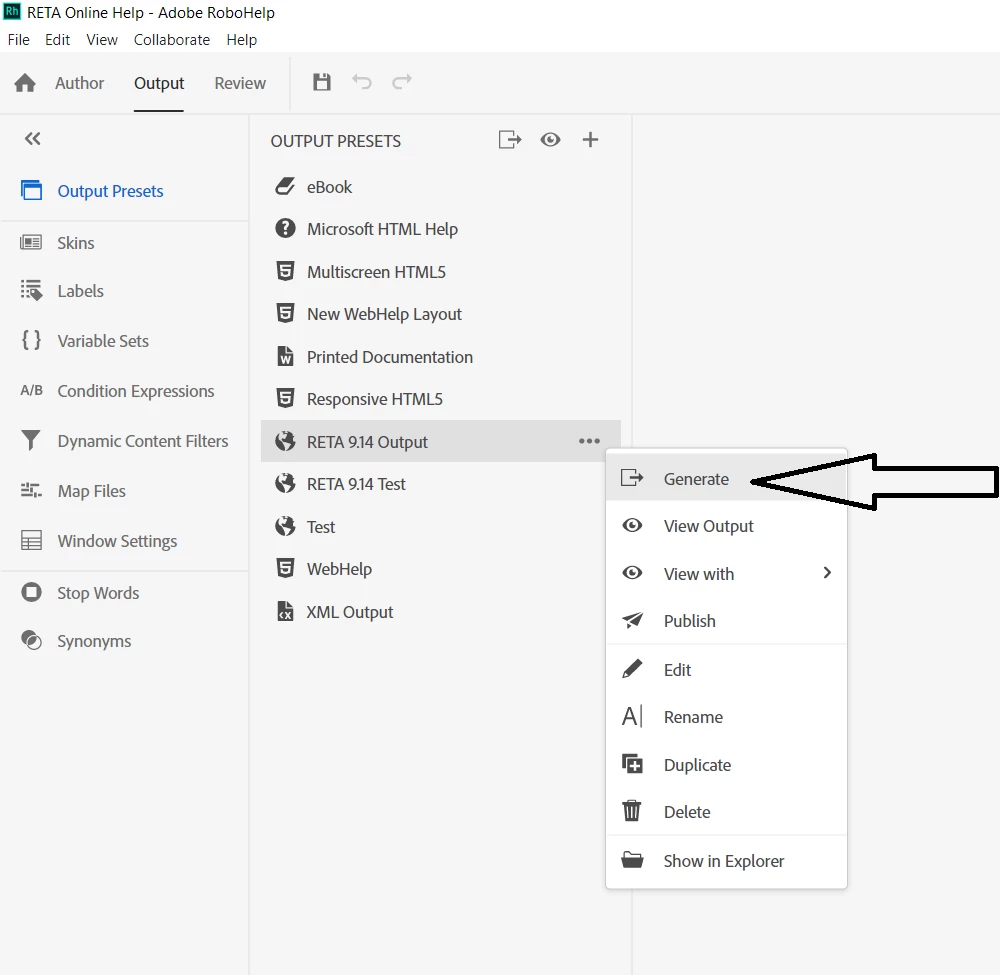Click the Generate icon in the Output Presets header

[x=510, y=140]
